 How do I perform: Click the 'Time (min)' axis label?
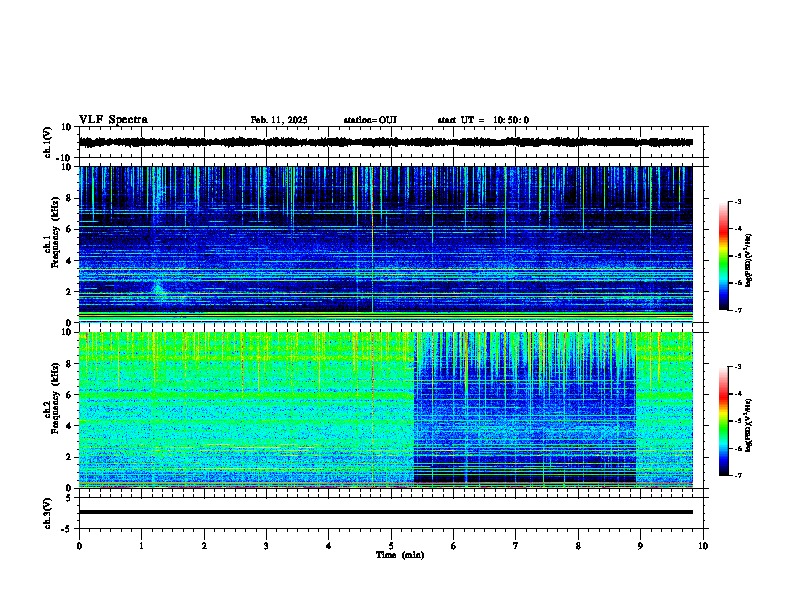point(400,555)
